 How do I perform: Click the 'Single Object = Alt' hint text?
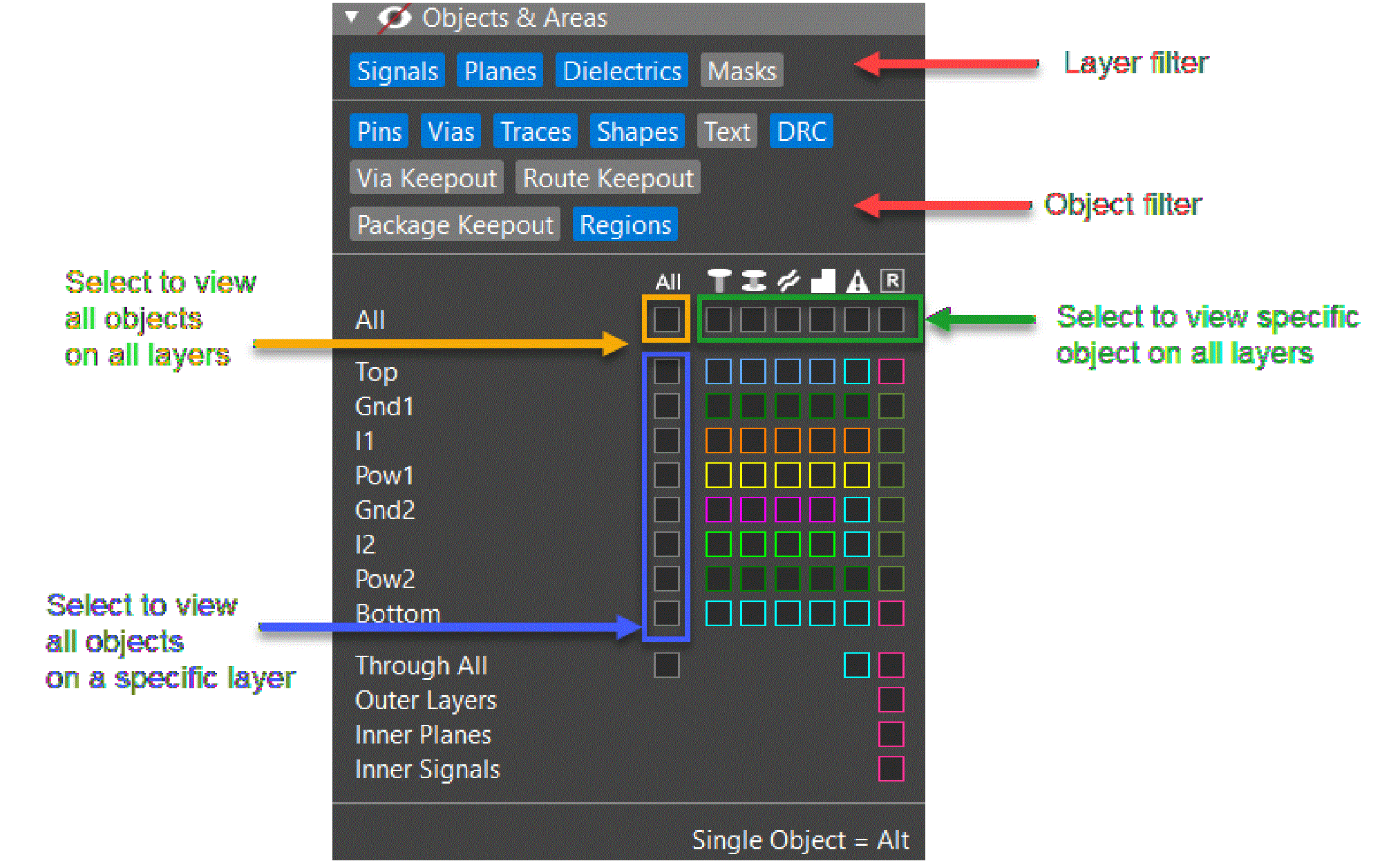click(x=800, y=840)
